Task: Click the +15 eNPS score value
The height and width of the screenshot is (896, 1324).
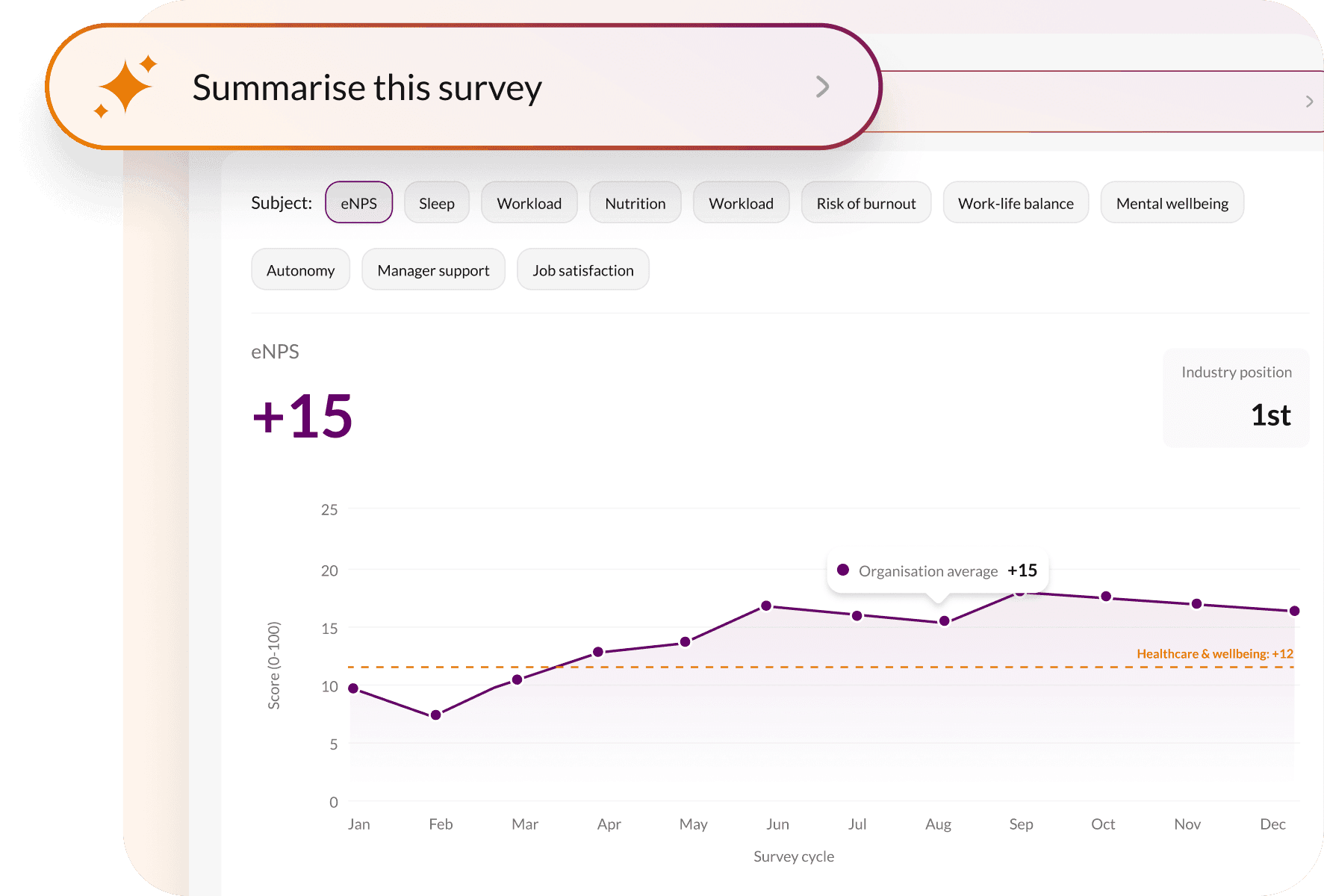Action: pyautogui.click(x=302, y=417)
